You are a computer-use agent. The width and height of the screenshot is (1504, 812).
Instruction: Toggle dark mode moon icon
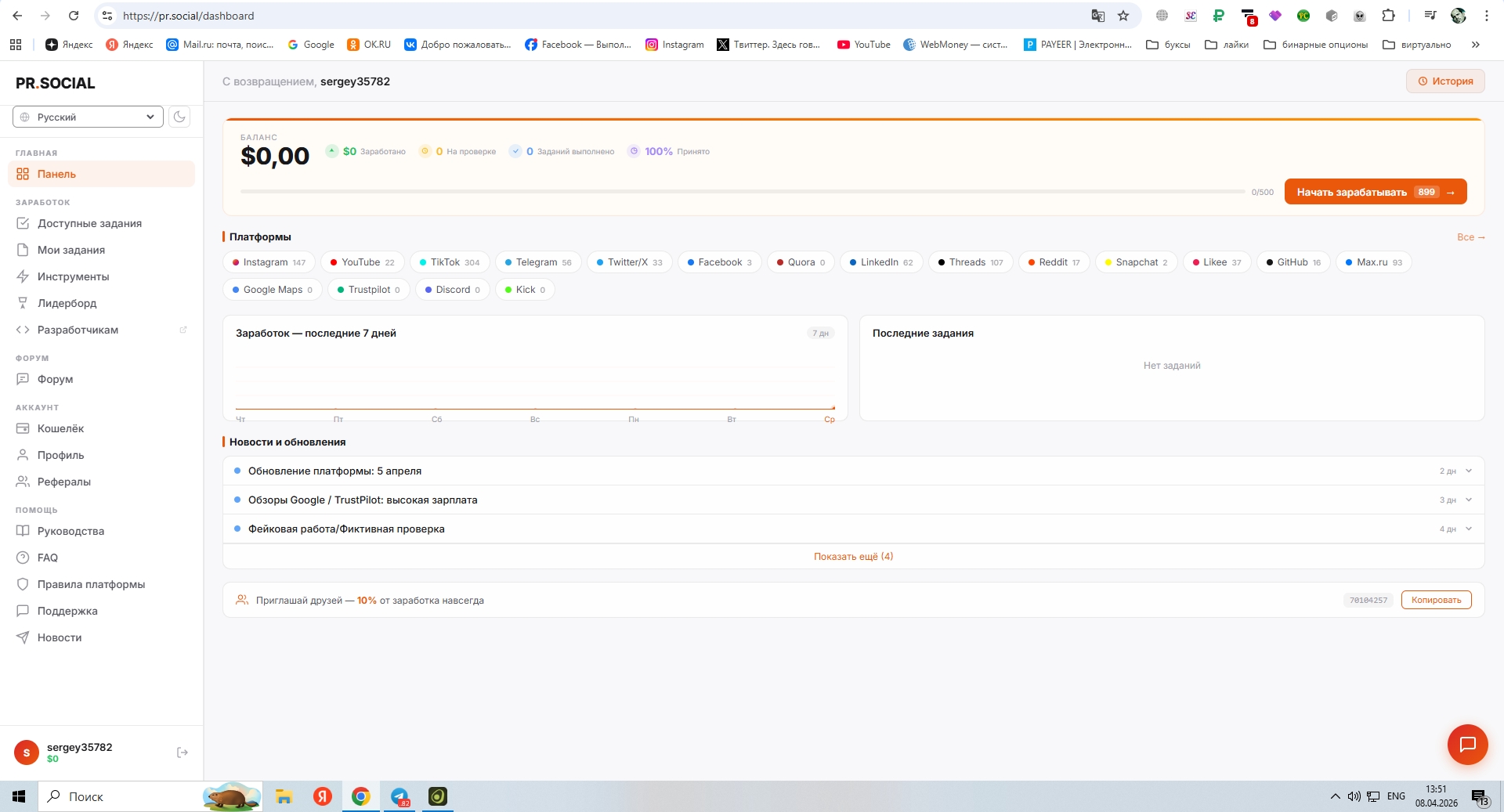pyautogui.click(x=179, y=117)
